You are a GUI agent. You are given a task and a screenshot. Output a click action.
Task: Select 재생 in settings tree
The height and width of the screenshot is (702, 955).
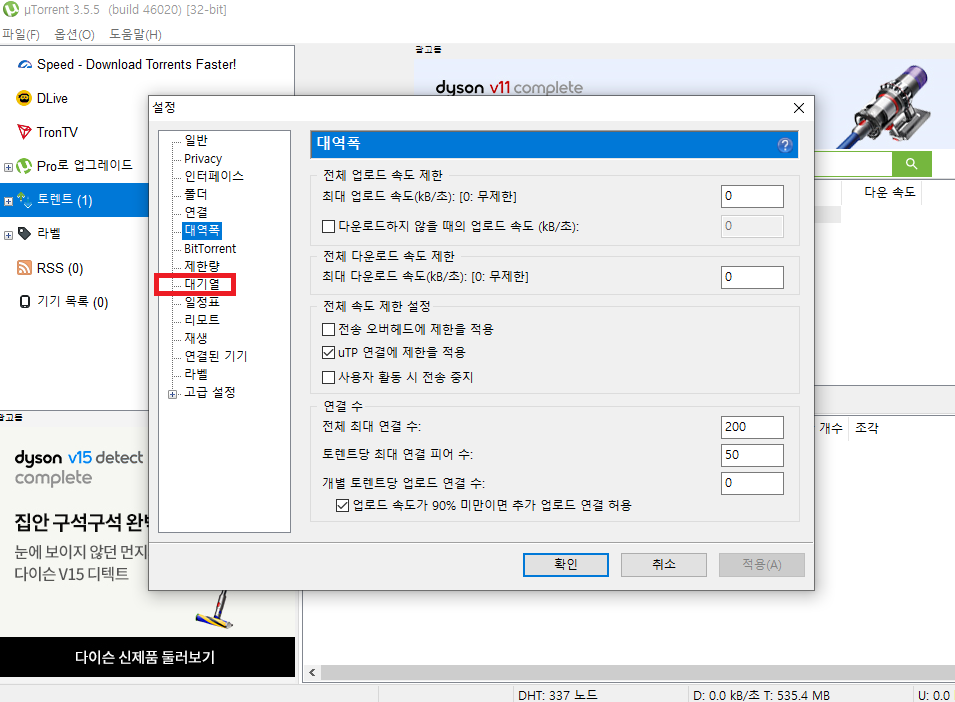click(196, 338)
